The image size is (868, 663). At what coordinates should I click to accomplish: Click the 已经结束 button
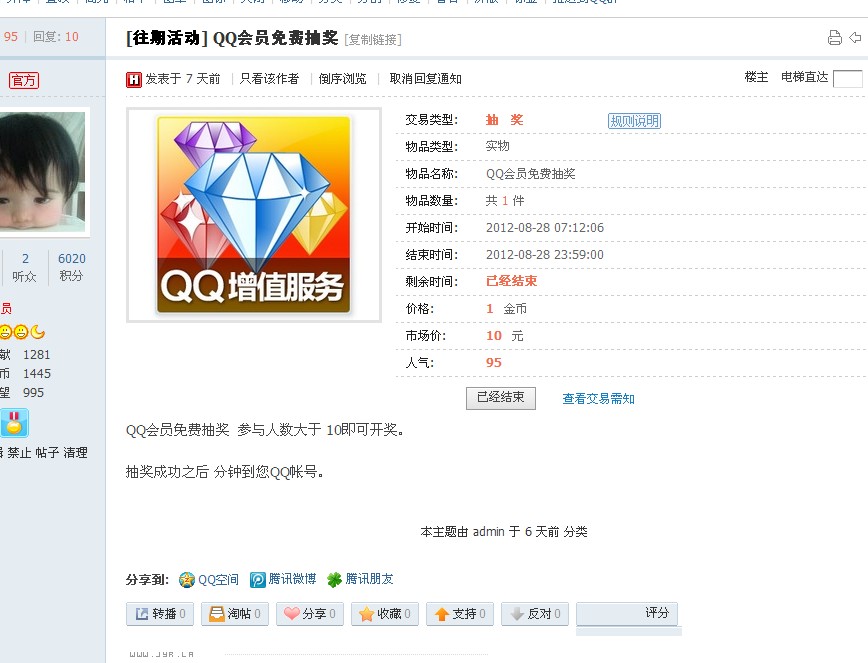click(x=501, y=398)
